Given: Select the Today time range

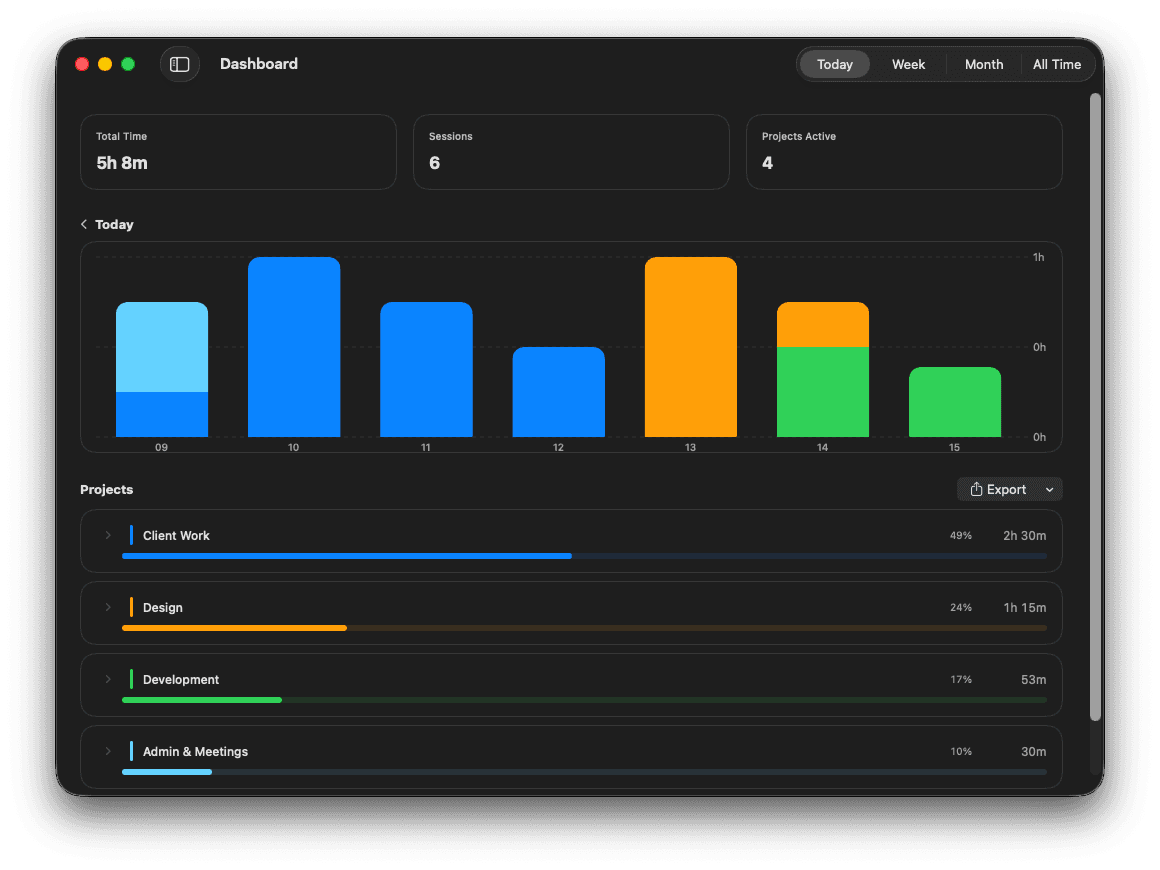Looking at the screenshot, I should [x=834, y=64].
